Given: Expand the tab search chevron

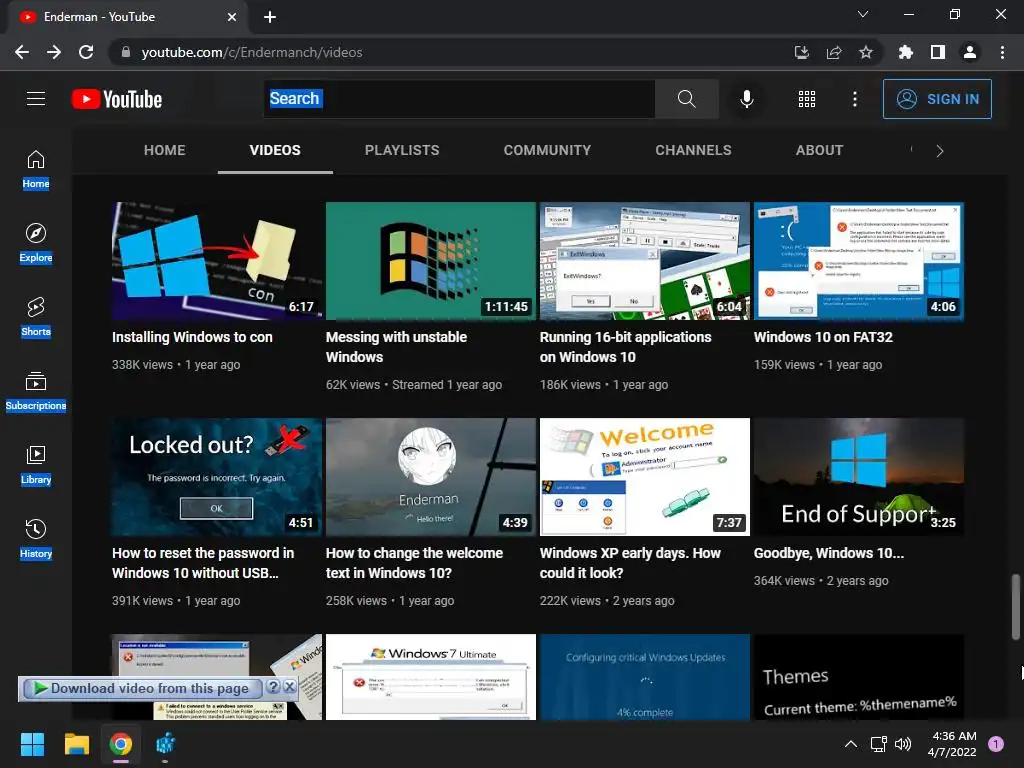Looking at the screenshot, I should click(x=863, y=14).
